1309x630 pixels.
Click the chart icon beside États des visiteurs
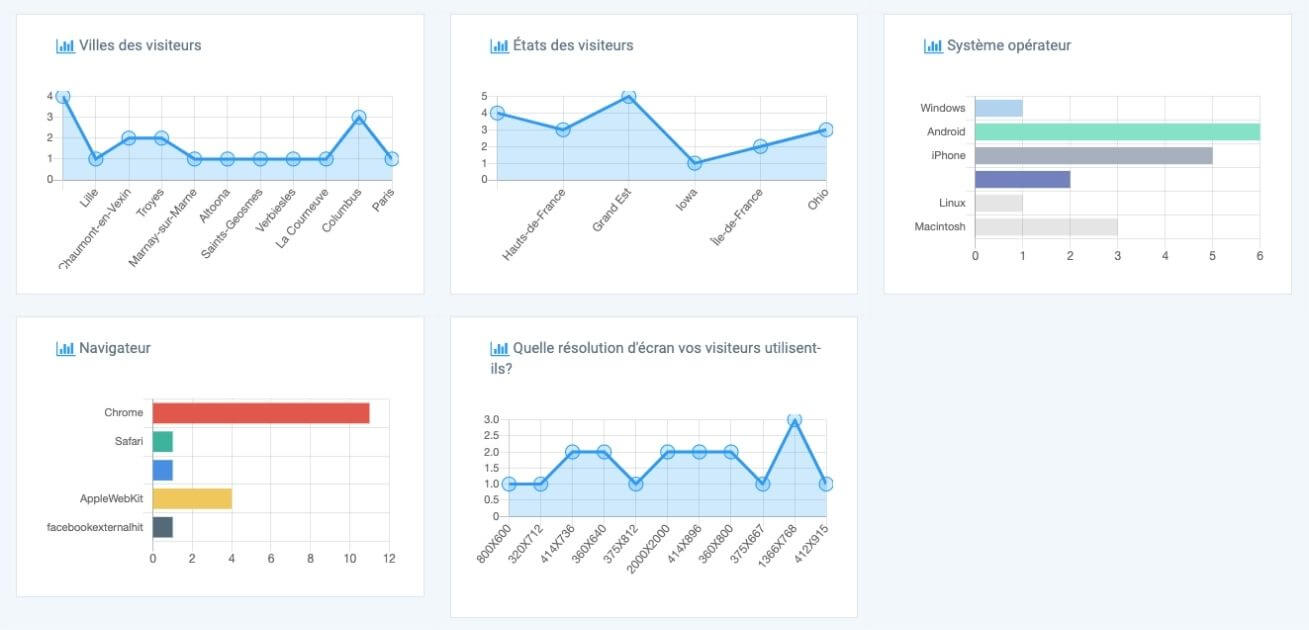(499, 45)
